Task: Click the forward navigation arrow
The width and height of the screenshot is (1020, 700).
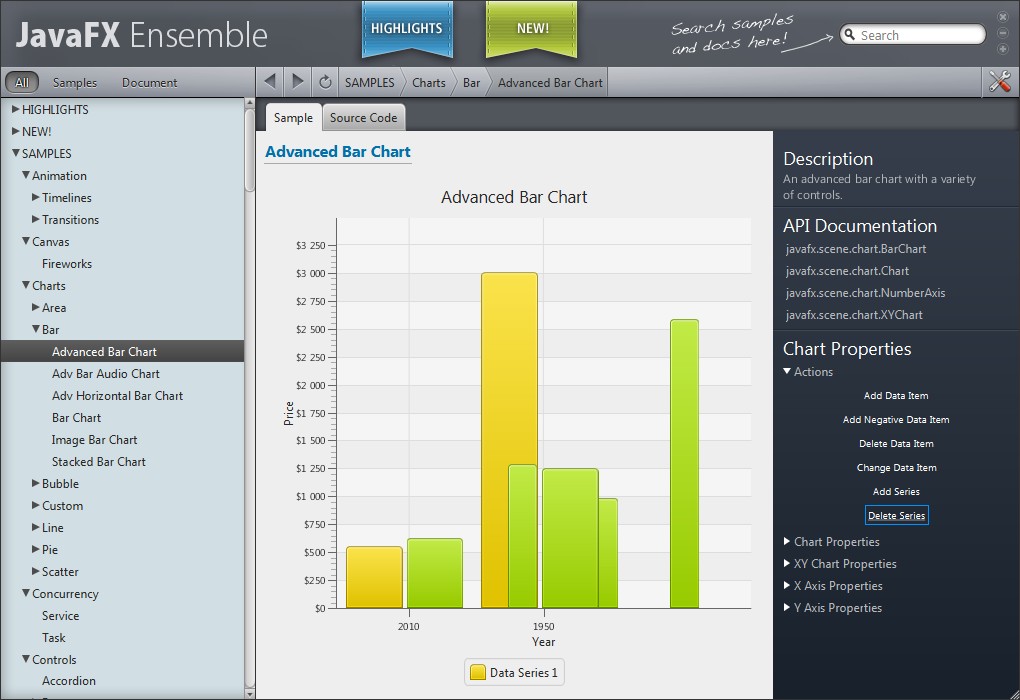Action: pos(298,82)
